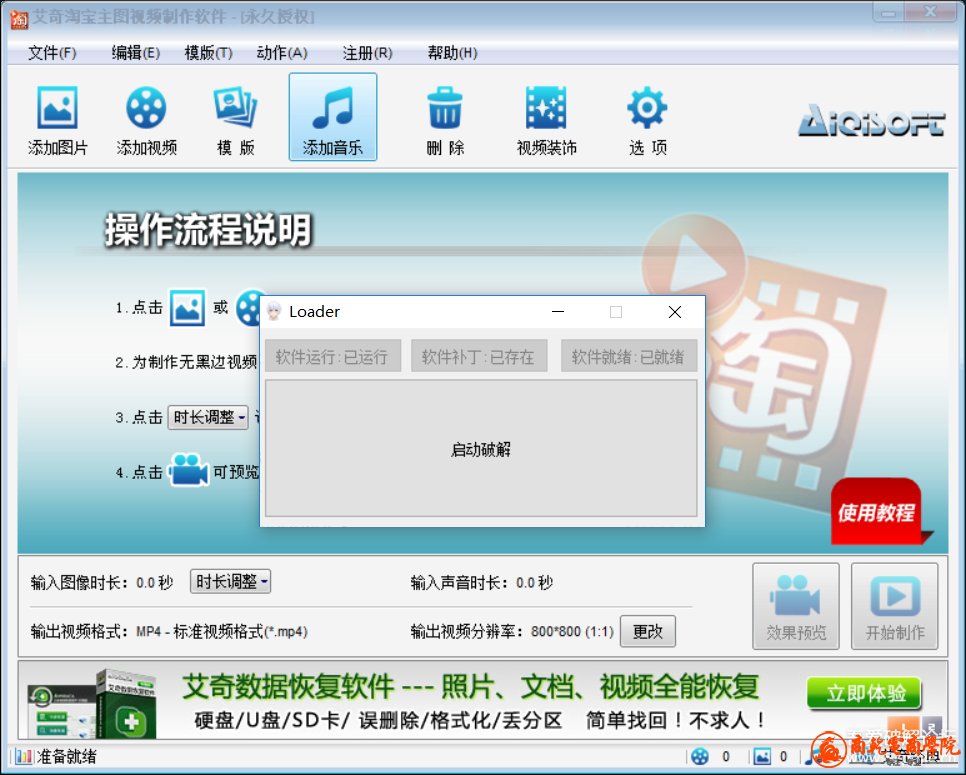This screenshot has height=775, width=966.
Task: Click the 添加图片 (Add Image) toolbar icon
Action: click(57, 119)
